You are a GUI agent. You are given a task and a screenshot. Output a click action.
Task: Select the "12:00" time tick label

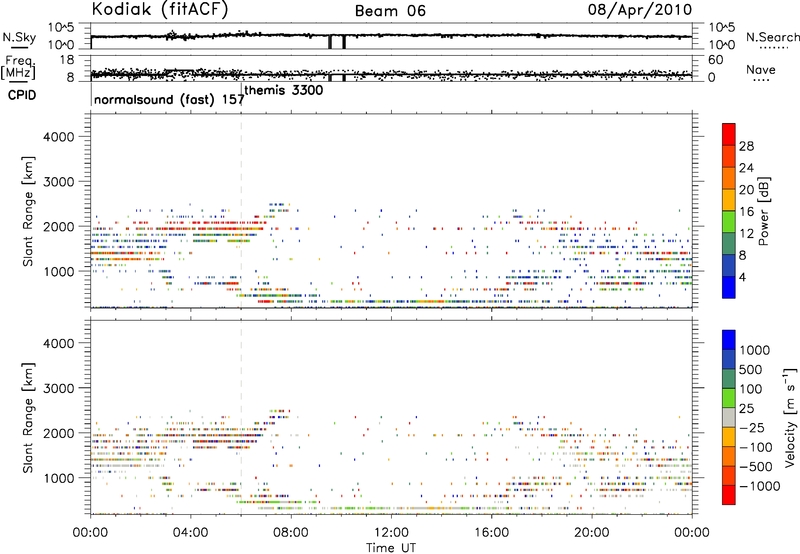(x=391, y=533)
